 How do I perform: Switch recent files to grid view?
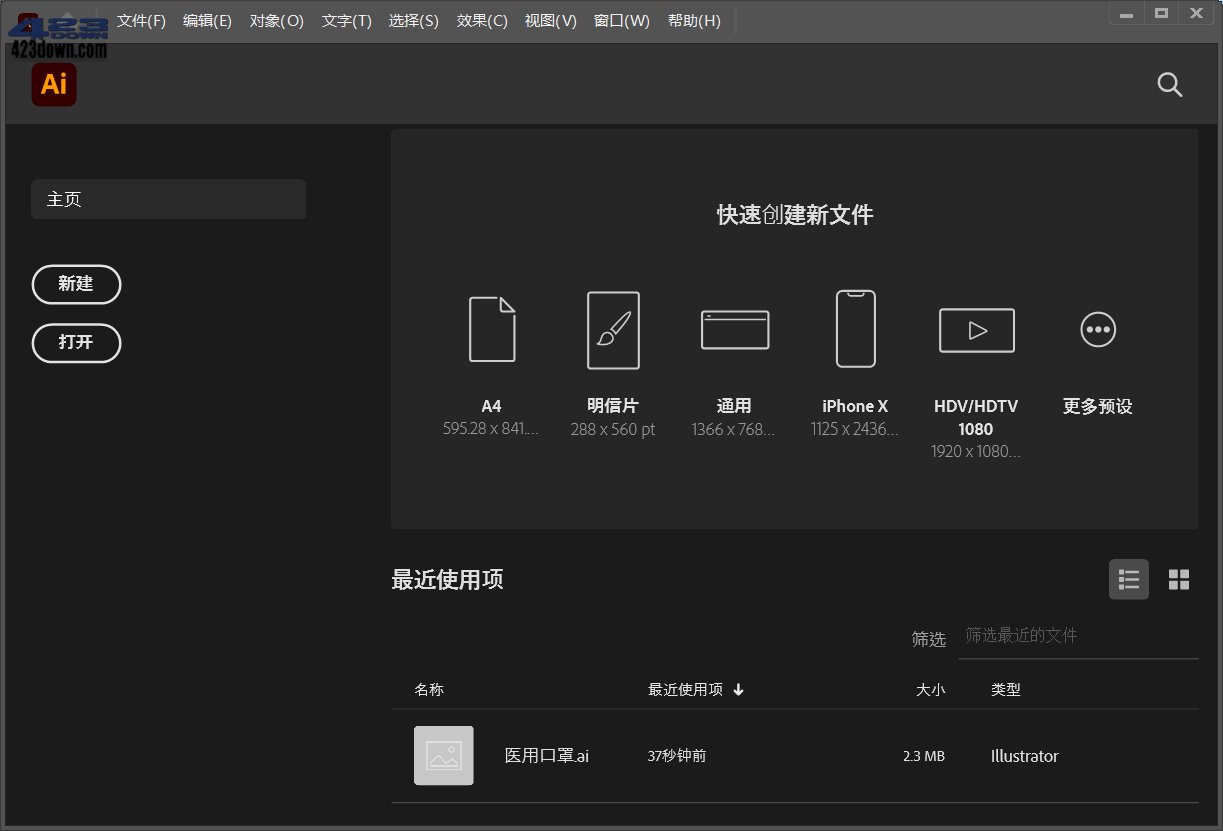[1179, 579]
